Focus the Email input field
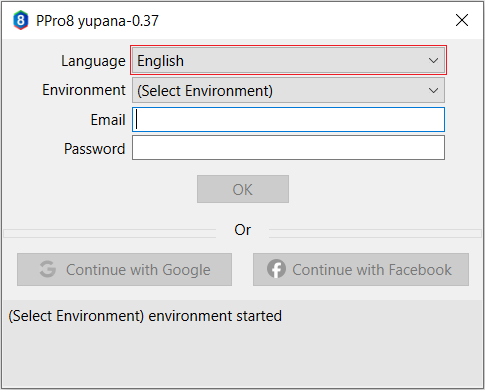This screenshot has width=485, height=390. [288, 120]
